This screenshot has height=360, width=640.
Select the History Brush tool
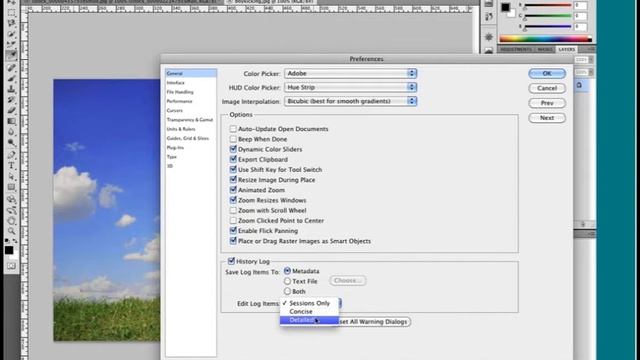[x=11, y=99]
